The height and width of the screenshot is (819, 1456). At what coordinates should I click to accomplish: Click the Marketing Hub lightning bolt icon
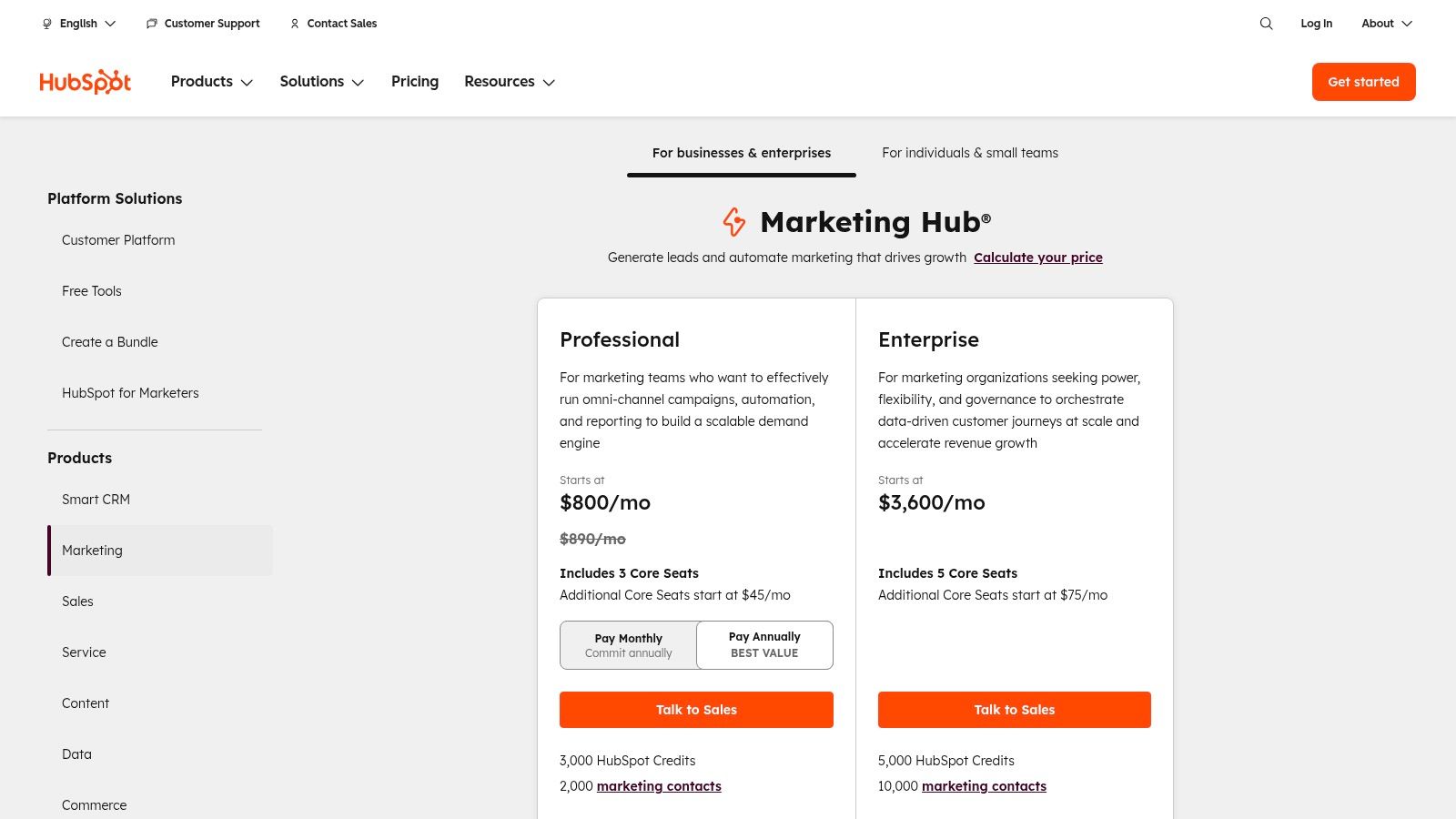pos(733,222)
